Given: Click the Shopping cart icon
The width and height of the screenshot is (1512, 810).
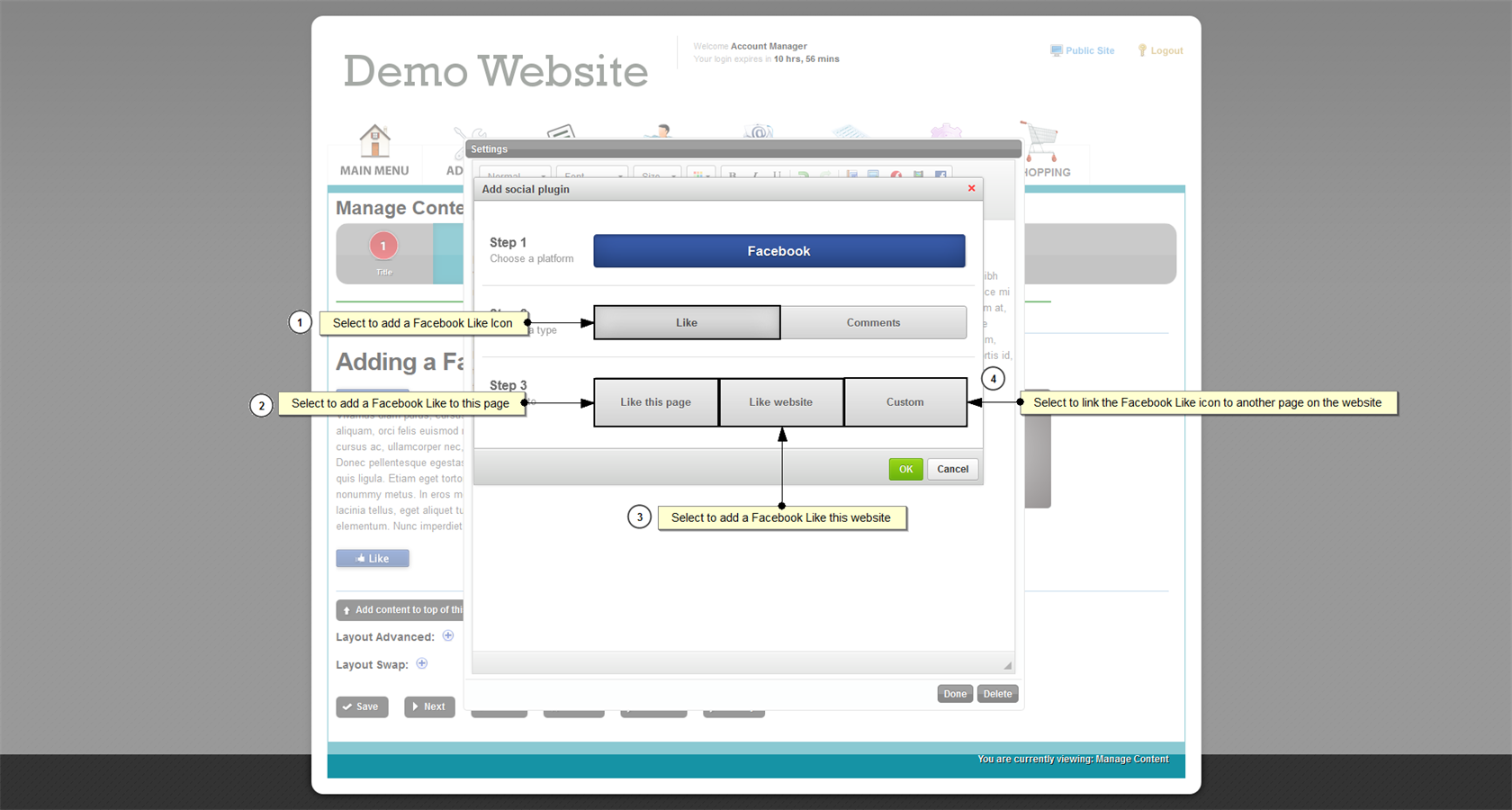Looking at the screenshot, I should [x=1040, y=140].
